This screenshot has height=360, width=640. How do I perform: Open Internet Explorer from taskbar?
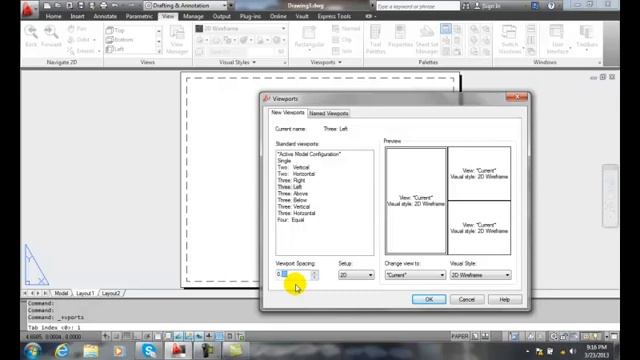(x=62, y=351)
